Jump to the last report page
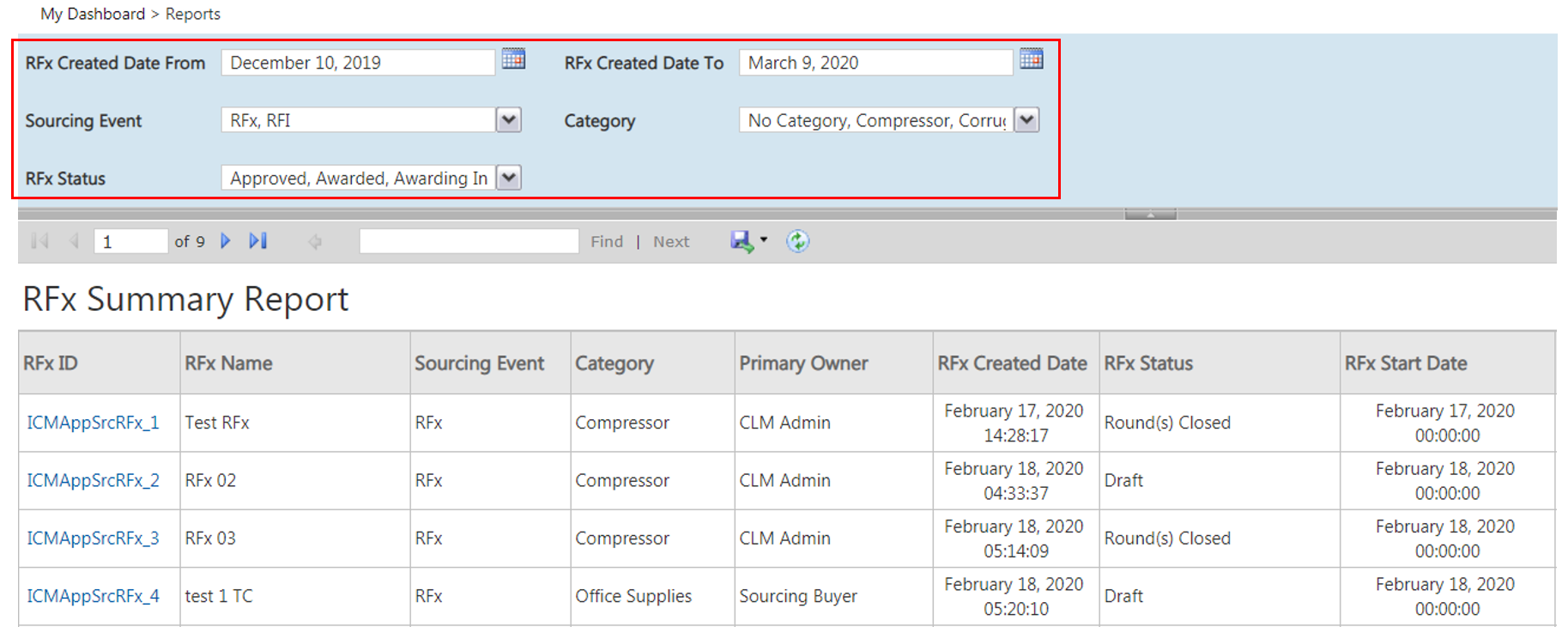The image size is (1568, 627). point(258,241)
